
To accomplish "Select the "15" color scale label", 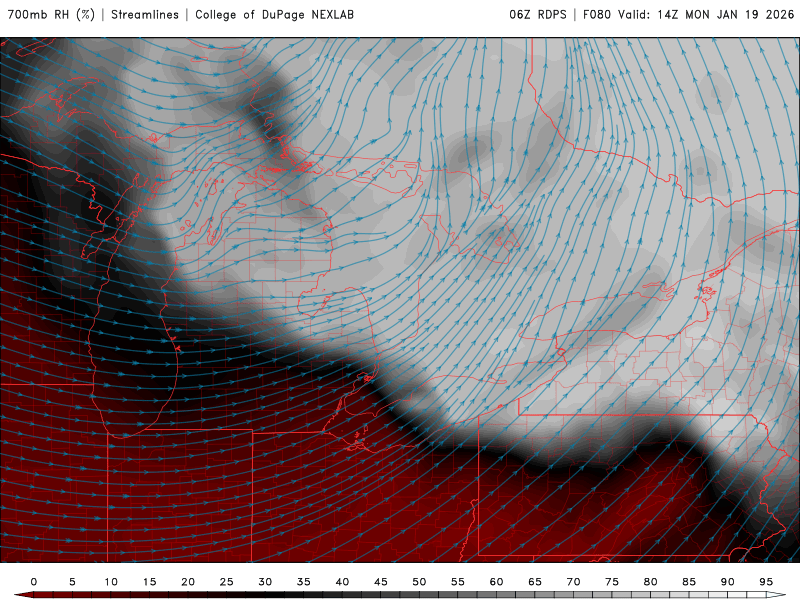I will point(149,582).
